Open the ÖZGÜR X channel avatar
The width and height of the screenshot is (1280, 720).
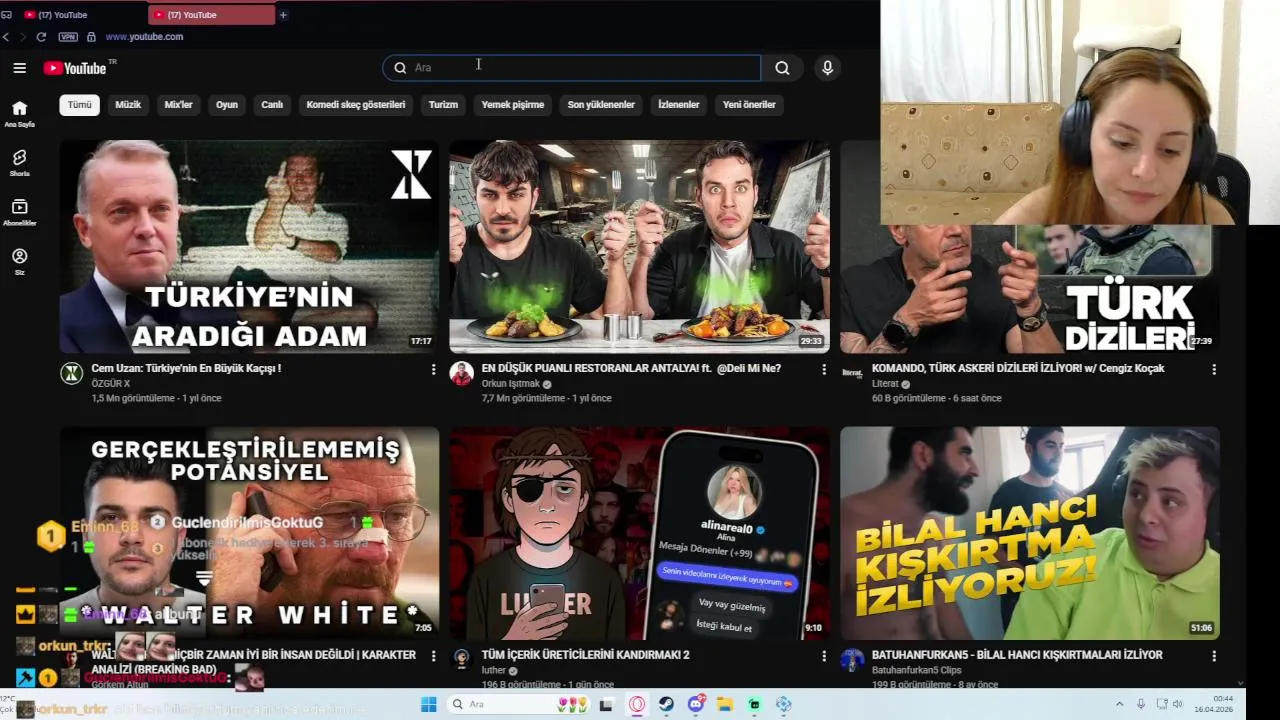[x=71, y=373]
